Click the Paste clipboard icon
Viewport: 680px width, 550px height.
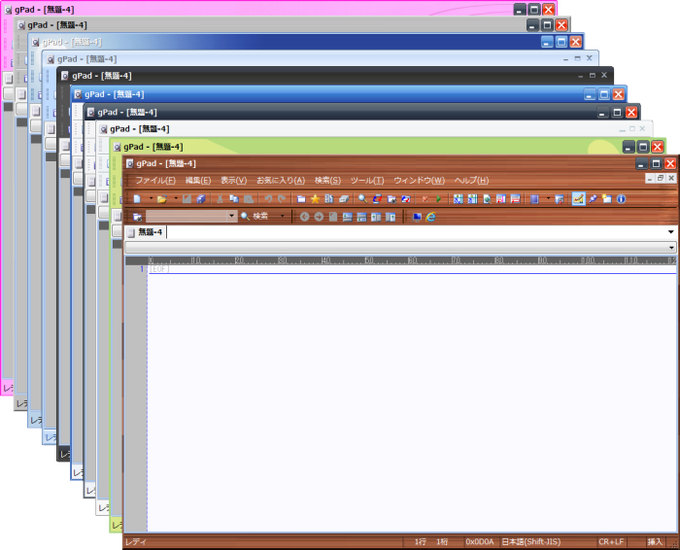click(x=248, y=199)
